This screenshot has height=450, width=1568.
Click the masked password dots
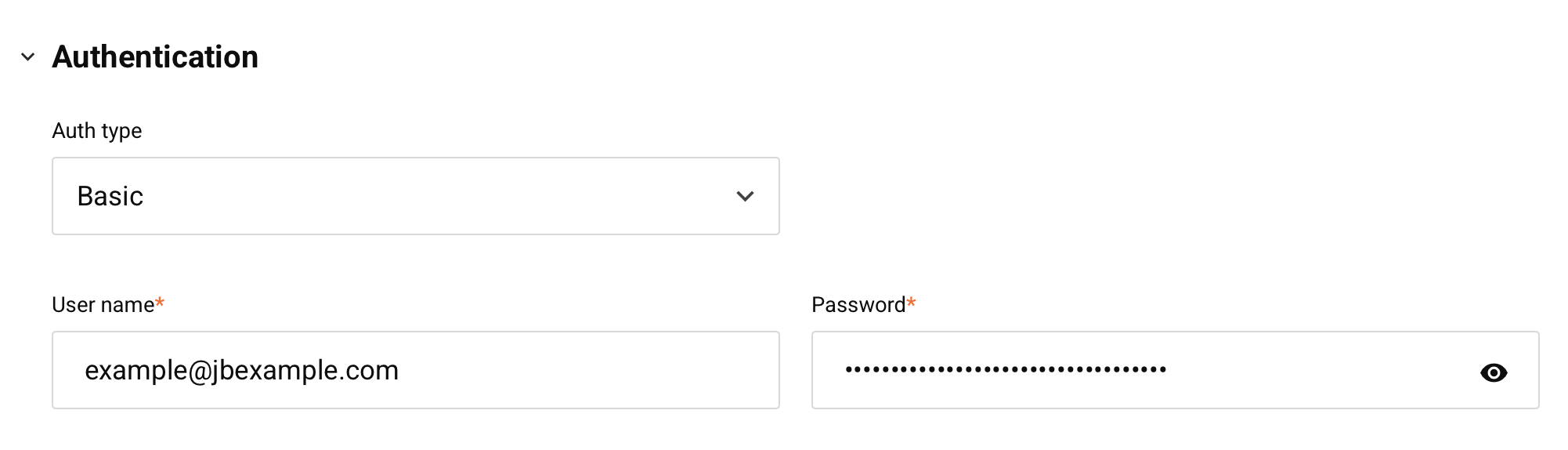point(1006,369)
